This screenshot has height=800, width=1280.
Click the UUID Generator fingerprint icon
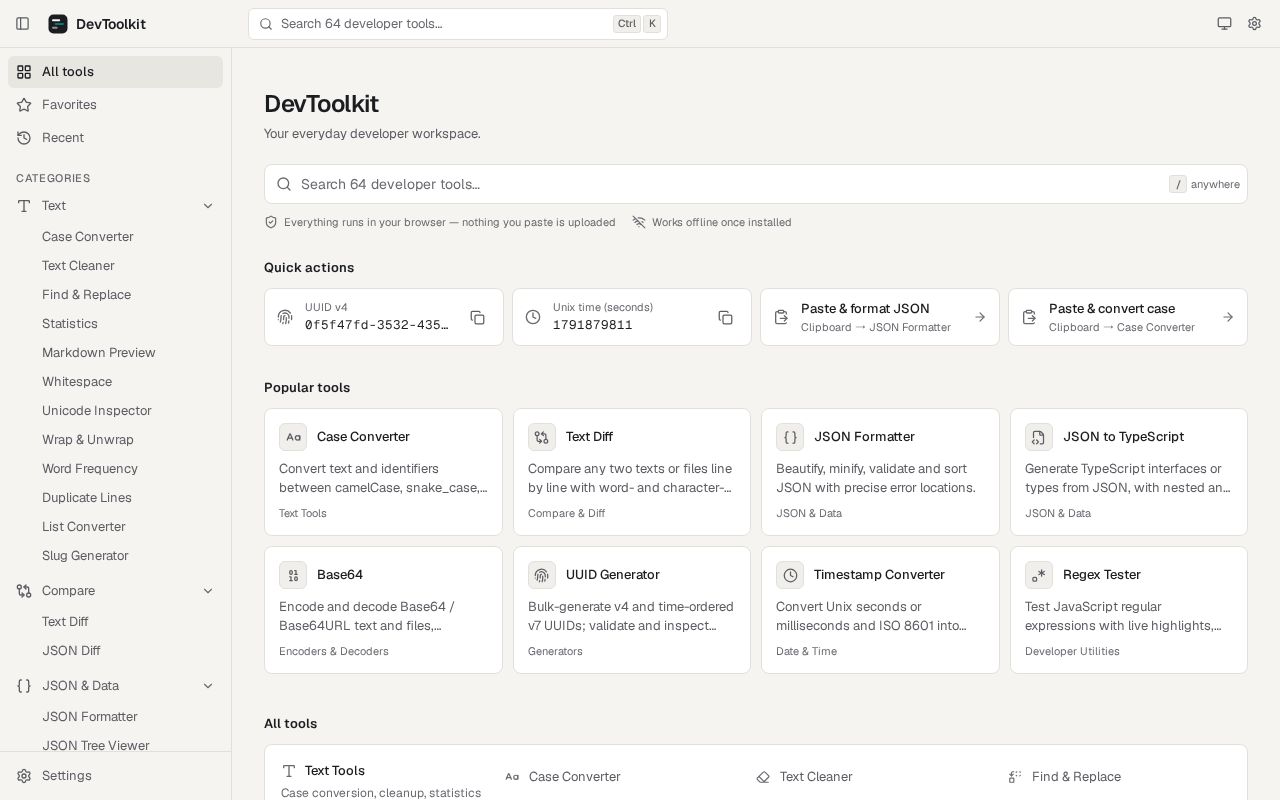click(542, 575)
